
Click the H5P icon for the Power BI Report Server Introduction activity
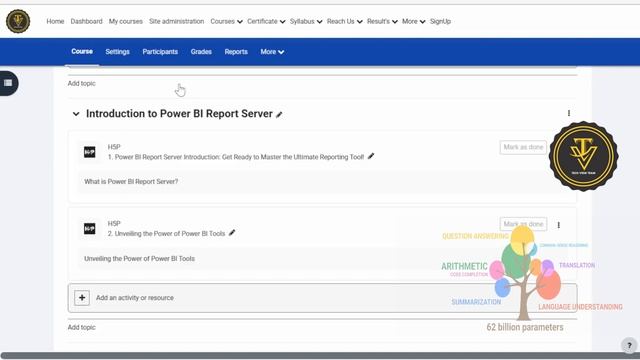coord(89,152)
